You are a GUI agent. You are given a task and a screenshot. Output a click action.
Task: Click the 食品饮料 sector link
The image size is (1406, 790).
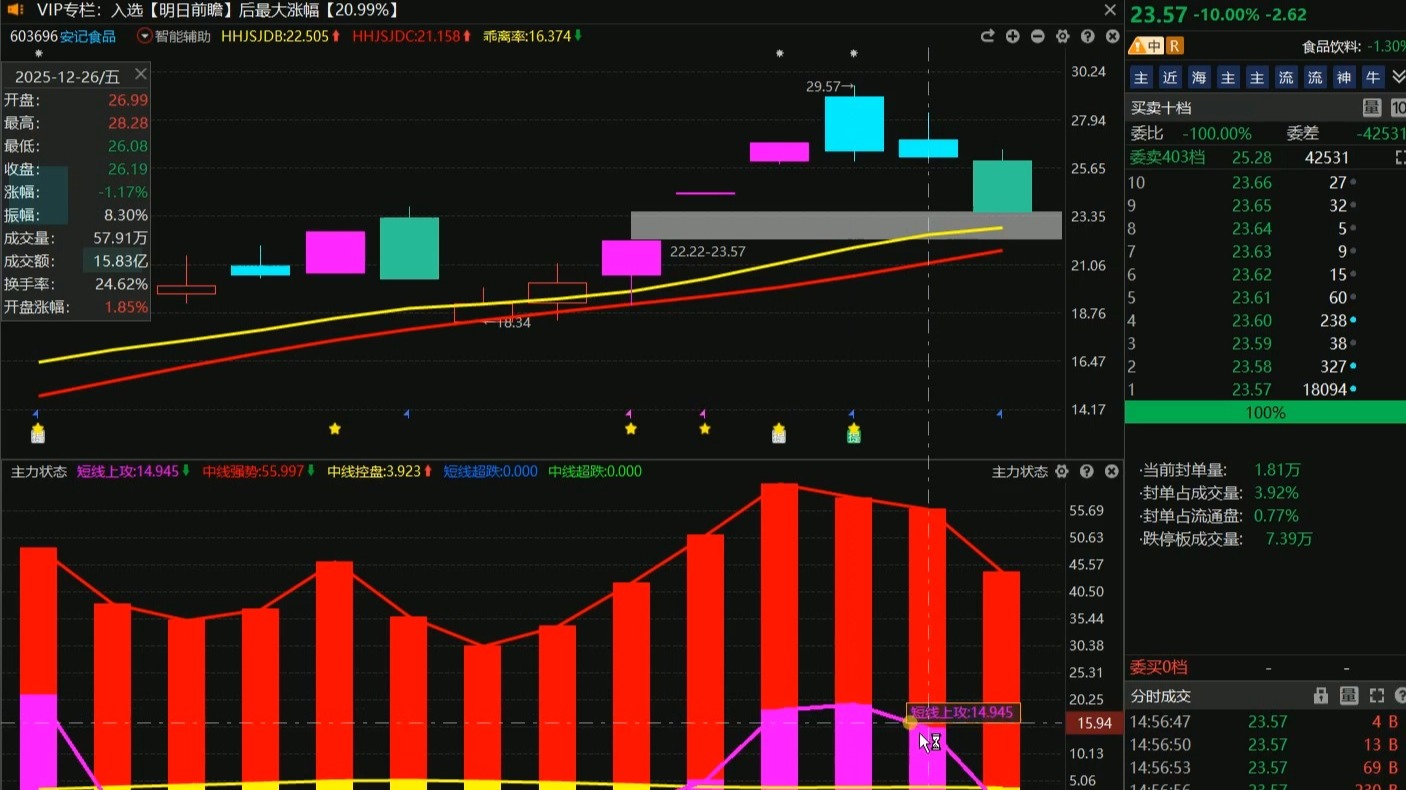[1337, 47]
